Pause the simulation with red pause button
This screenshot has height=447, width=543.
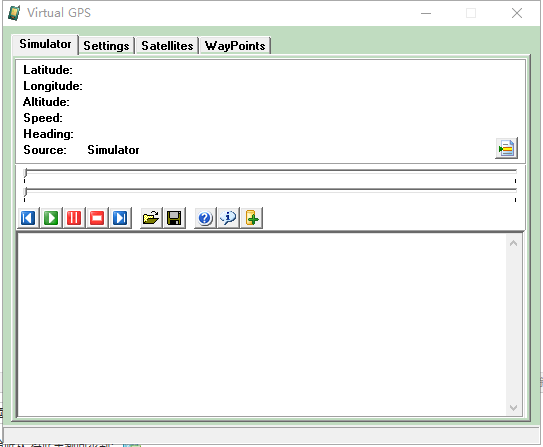[x=74, y=218]
